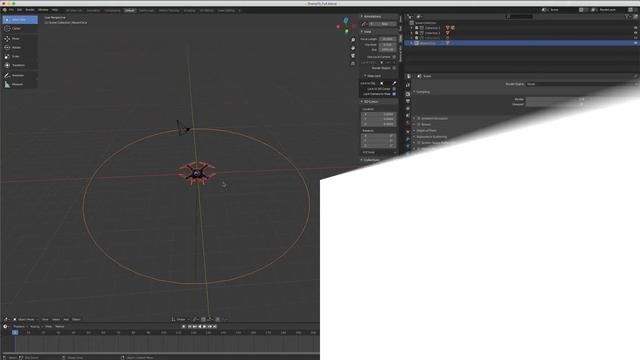Click the current frame marker in timeline
The image size is (640, 360).
pyautogui.click(x=15, y=333)
